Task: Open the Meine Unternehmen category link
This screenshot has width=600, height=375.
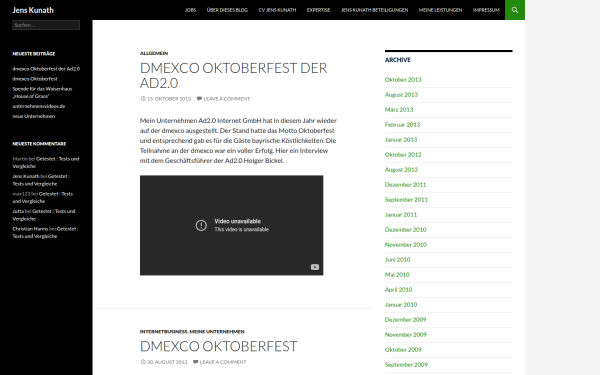Action: pos(217,332)
